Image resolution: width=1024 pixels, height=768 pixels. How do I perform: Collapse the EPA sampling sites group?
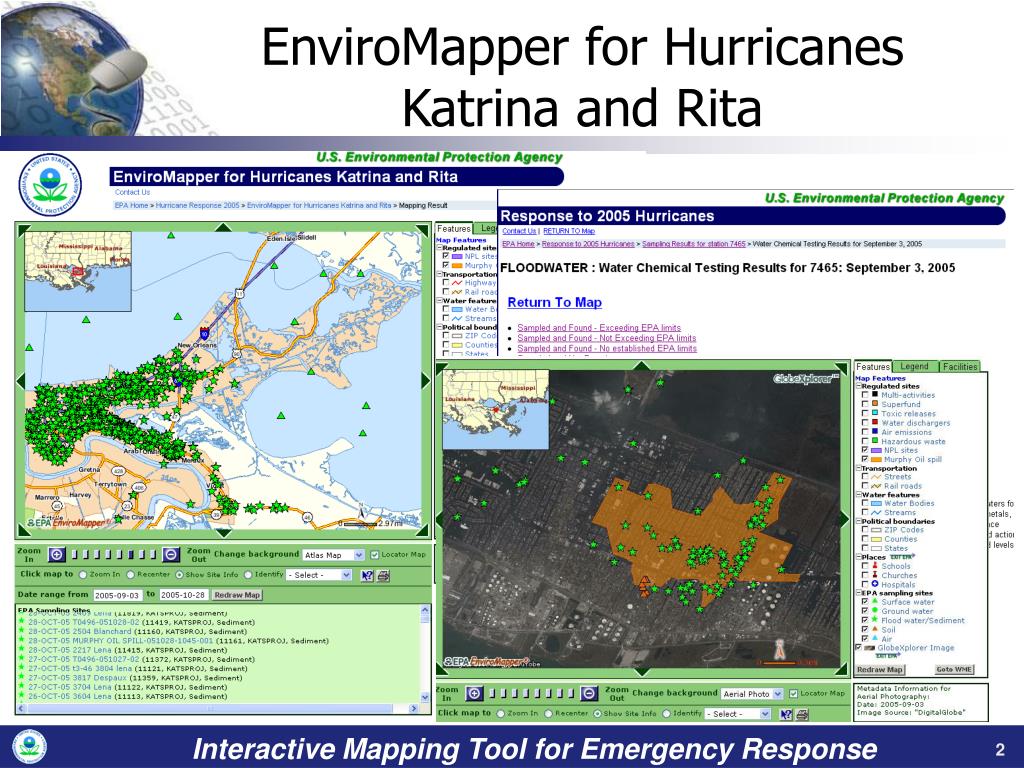click(x=858, y=593)
